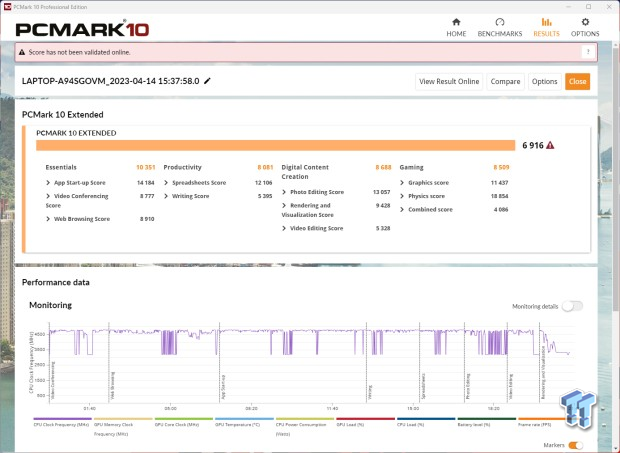Expand Physics score

[x=402, y=196]
